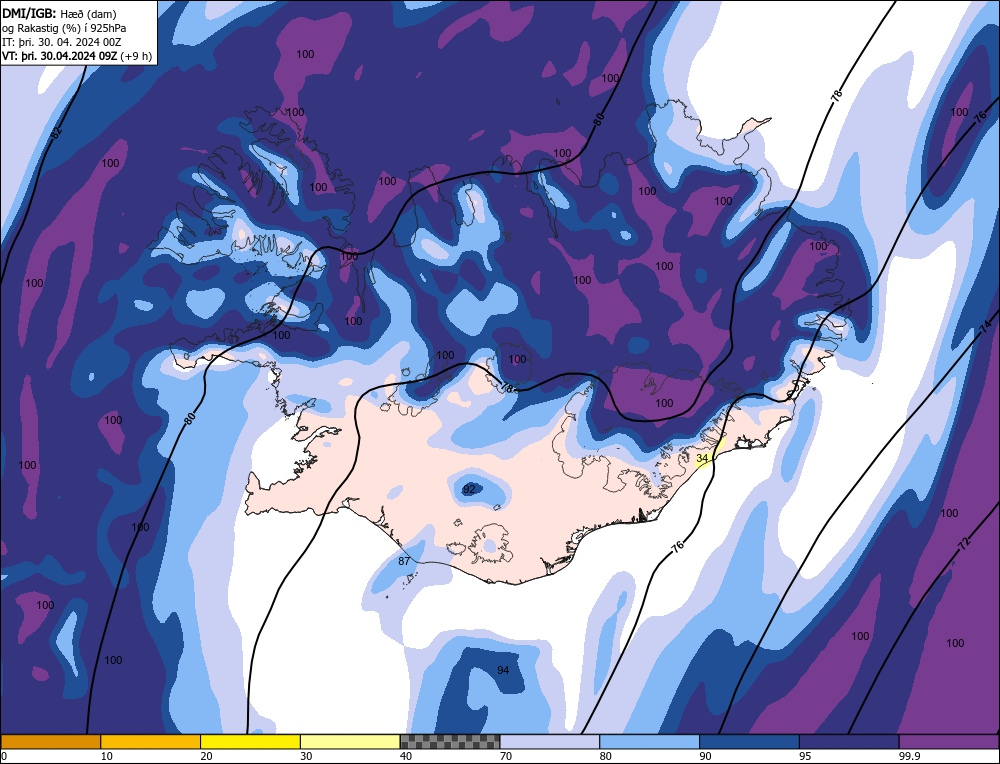This screenshot has height=764, width=1000.
Task: Click the '34' humidity value on the yellow patch
Action: click(x=702, y=459)
